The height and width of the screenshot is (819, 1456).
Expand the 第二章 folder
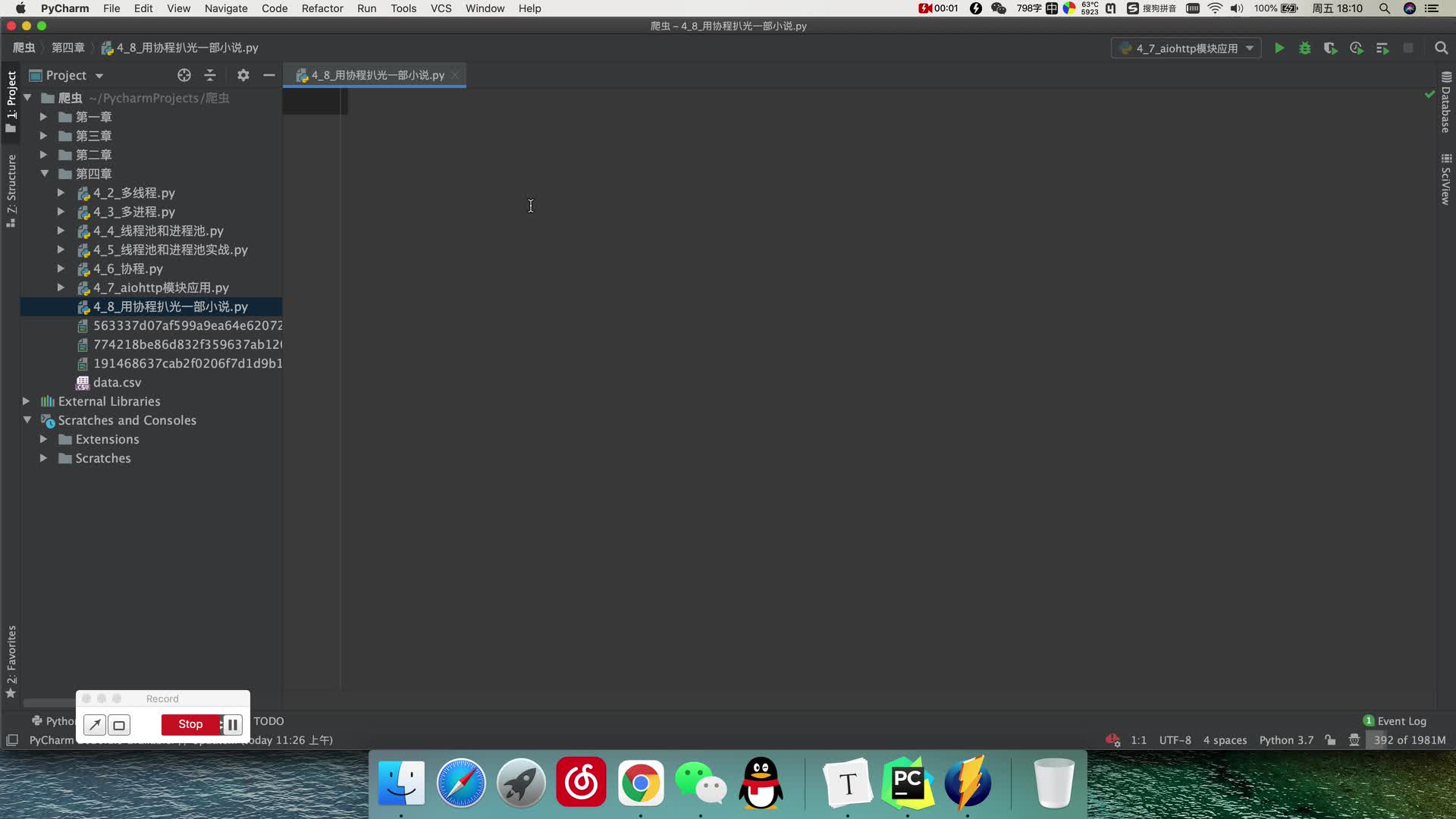click(x=43, y=155)
